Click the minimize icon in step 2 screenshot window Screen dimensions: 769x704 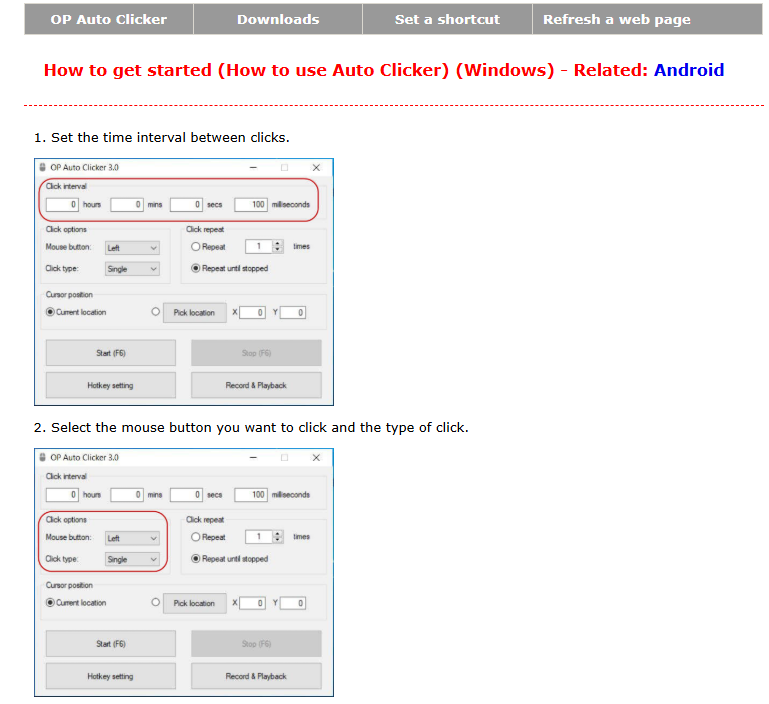click(253, 457)
